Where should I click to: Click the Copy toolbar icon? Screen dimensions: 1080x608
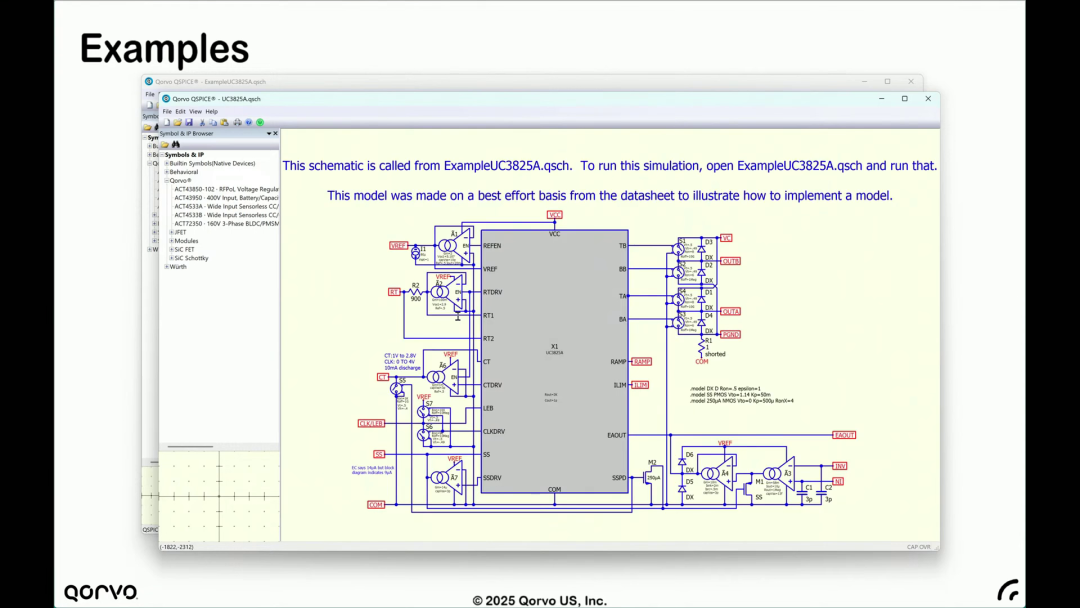click(213, 123)
